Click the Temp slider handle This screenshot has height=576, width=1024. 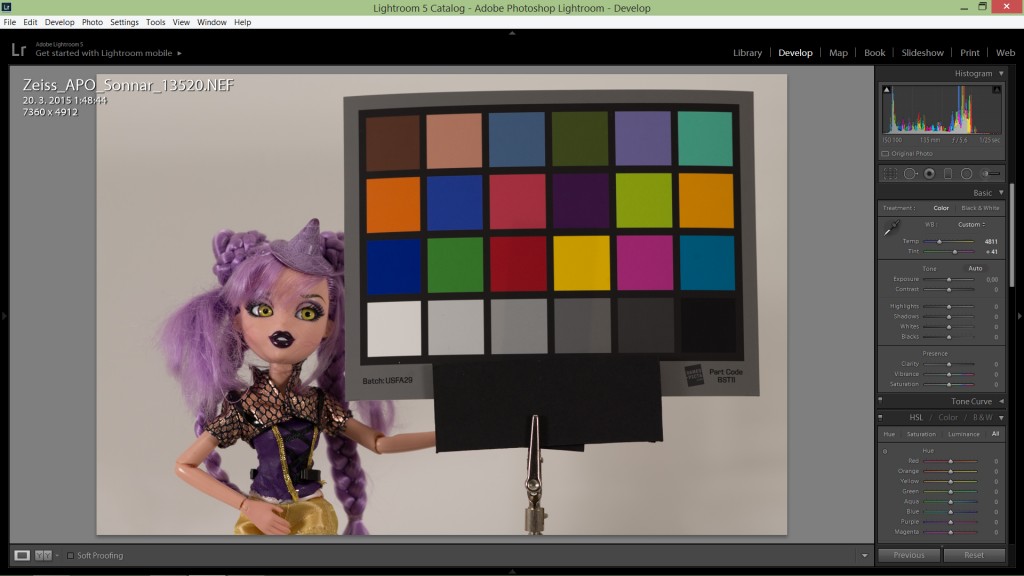click(939, 242)
